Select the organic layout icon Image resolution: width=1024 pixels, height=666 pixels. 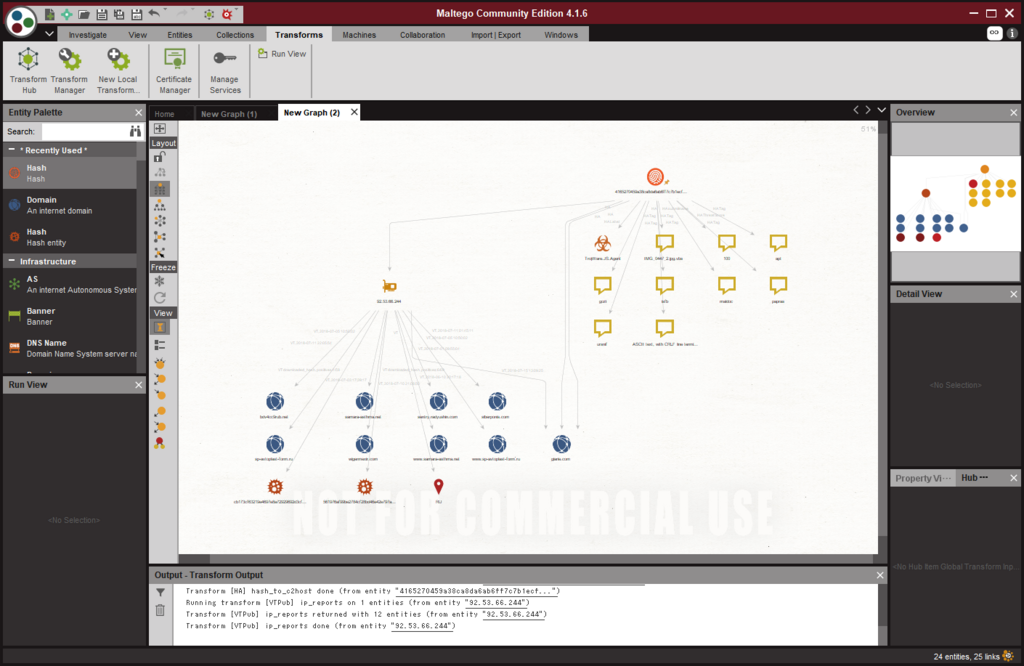(160, 236)
